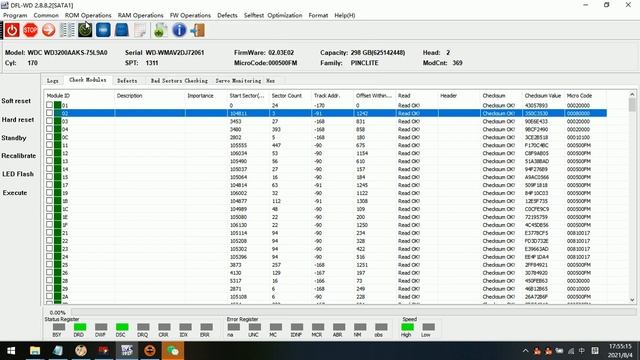The image size is (640, 360).
Task: Select the highlighted module 02 row
Action: [x=326, y=113]
